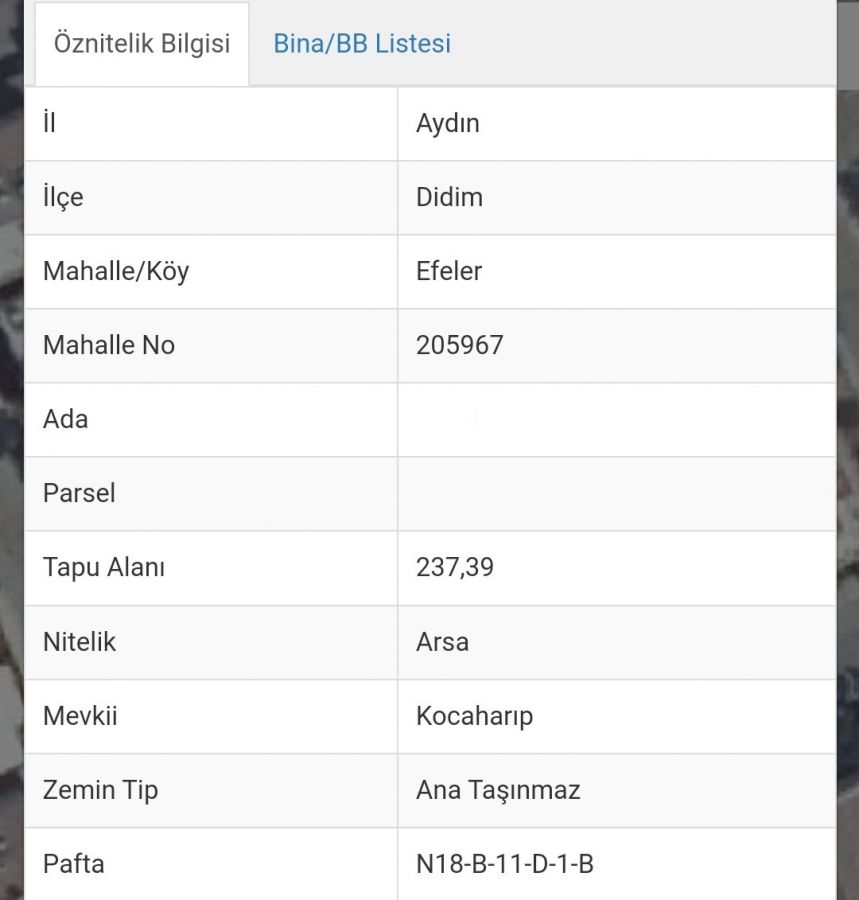Click the empty Ada value cell
This screenshot has width=859, height=900.
tap(616, 420)
